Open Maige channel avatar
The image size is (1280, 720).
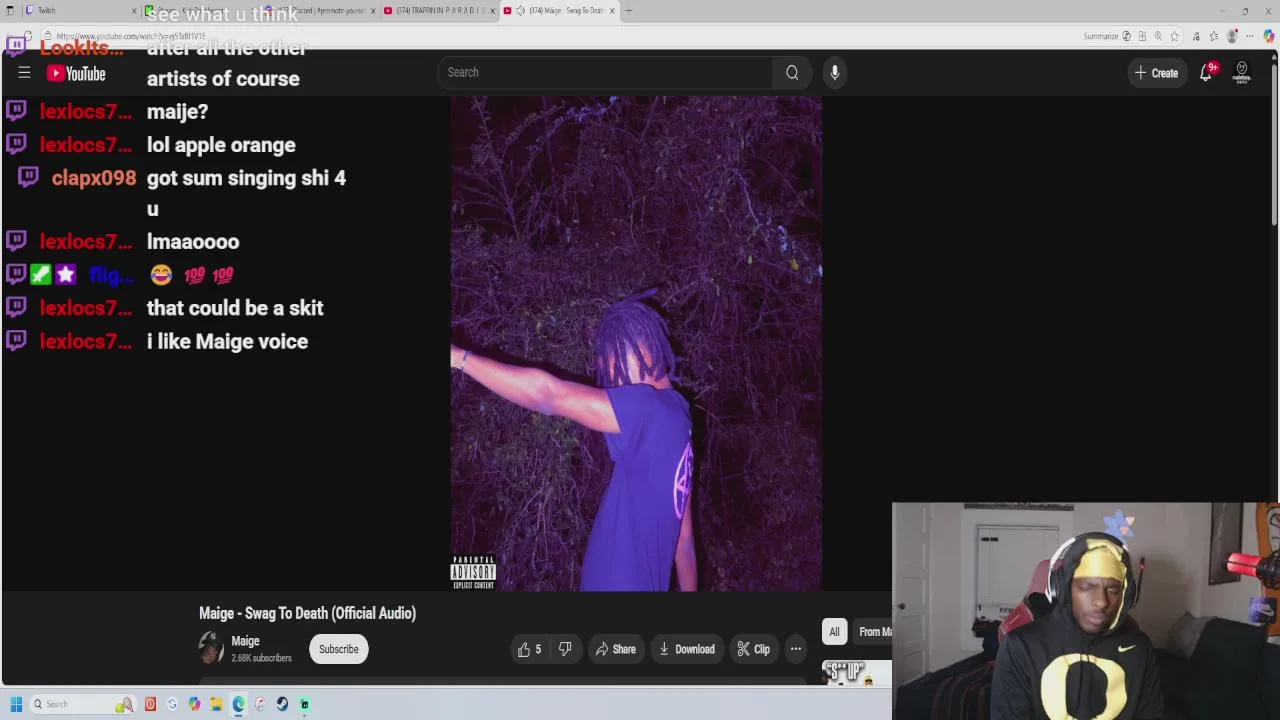point(211,648)
